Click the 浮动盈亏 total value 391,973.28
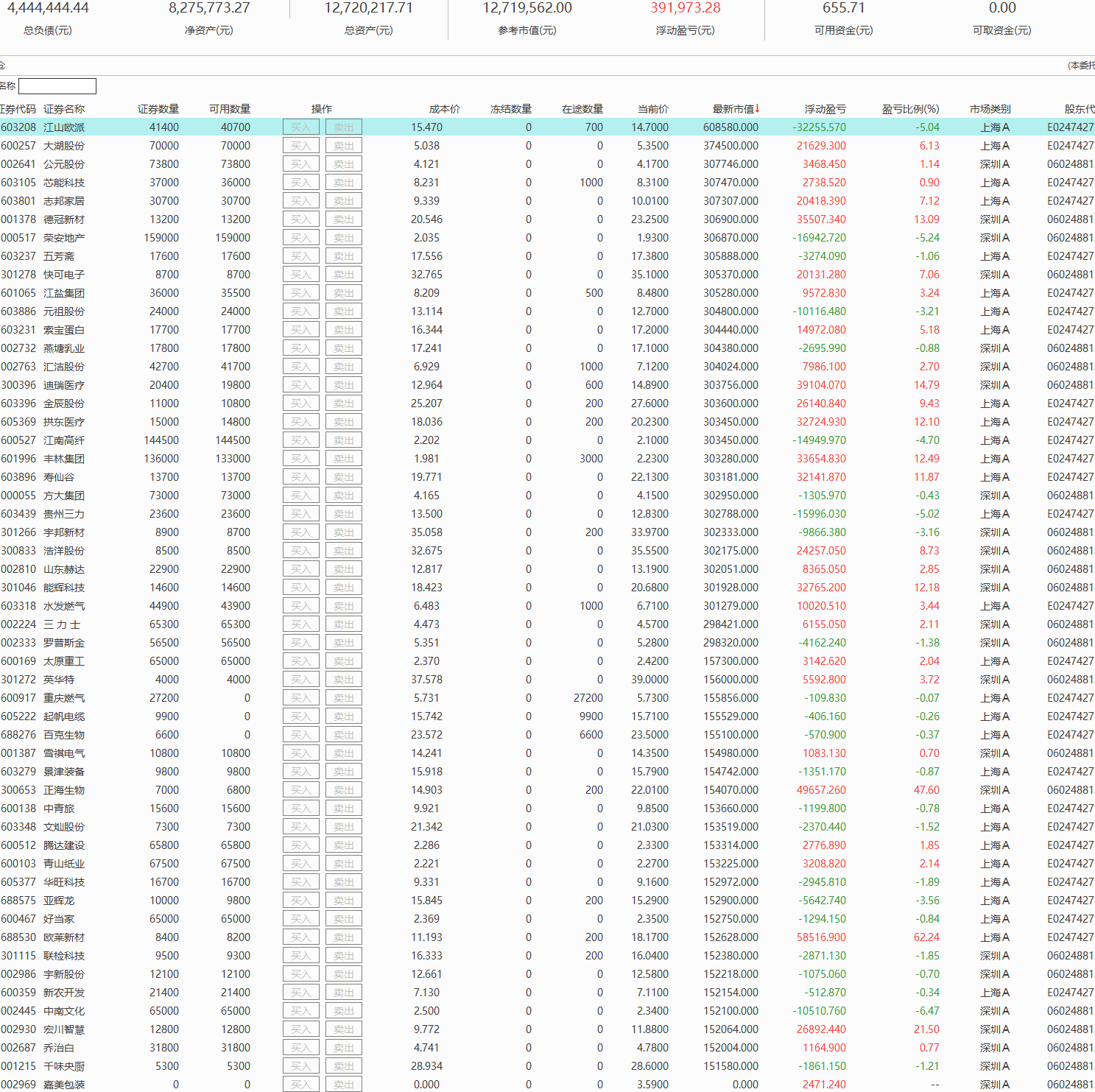 click(x=685, y=8)
